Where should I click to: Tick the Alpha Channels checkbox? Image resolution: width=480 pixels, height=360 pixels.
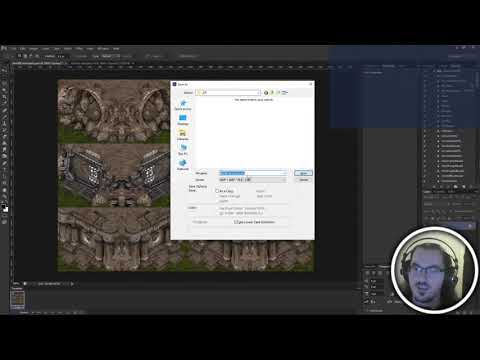point(217,196)
